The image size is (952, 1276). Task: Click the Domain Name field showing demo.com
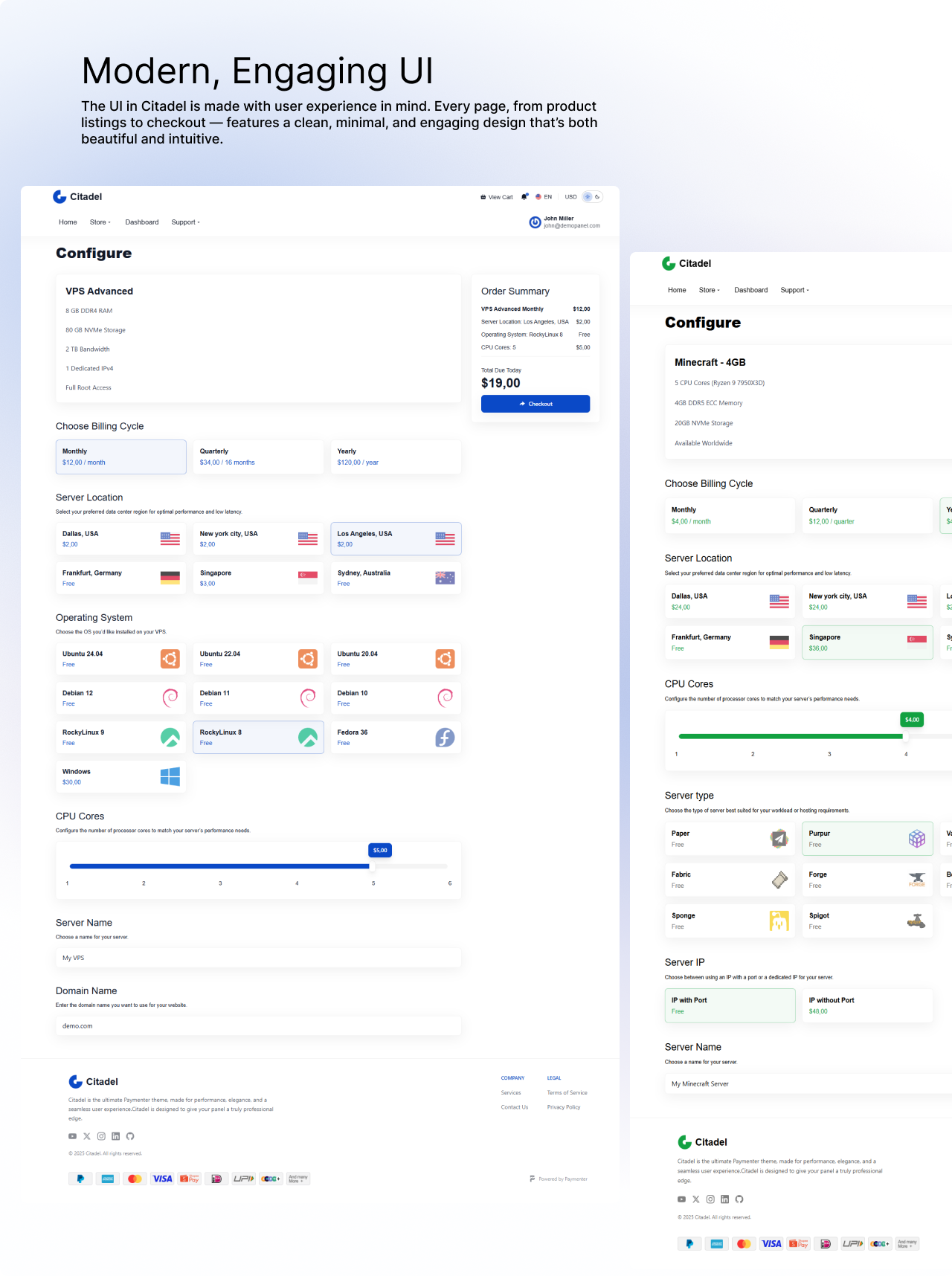pos(258,1025)
